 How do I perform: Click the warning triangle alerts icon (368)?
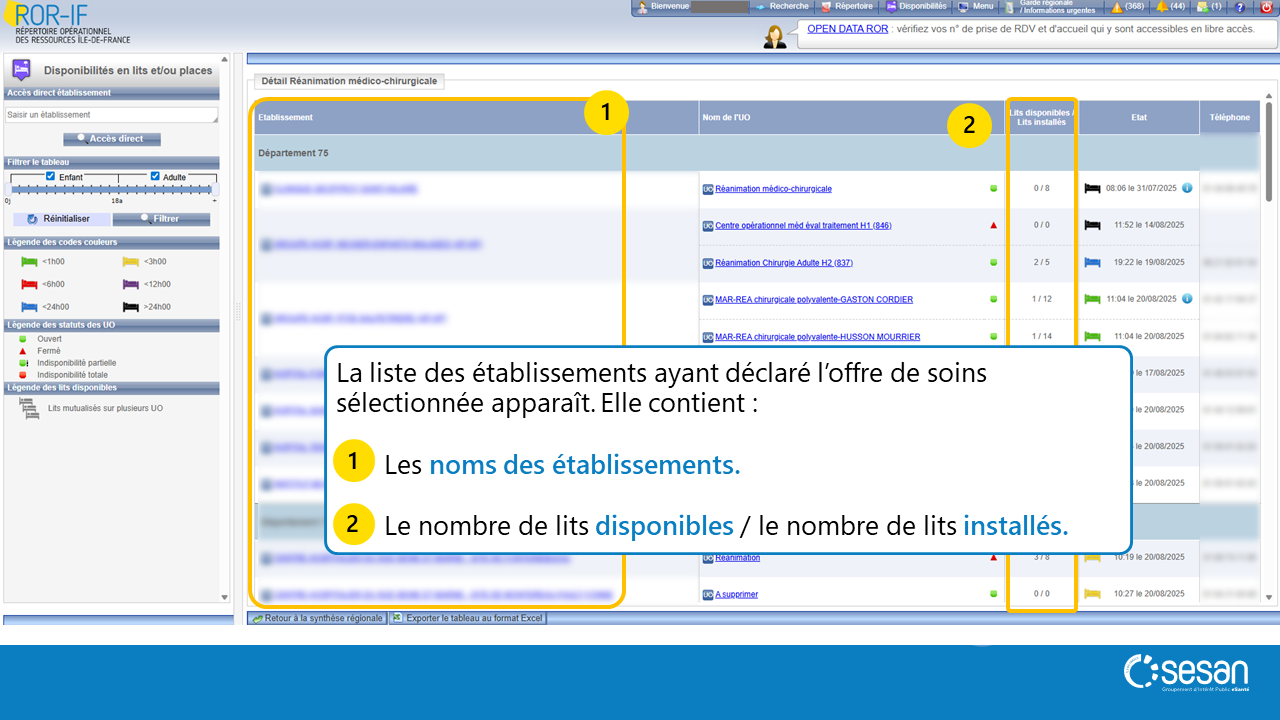point(1117,7)
